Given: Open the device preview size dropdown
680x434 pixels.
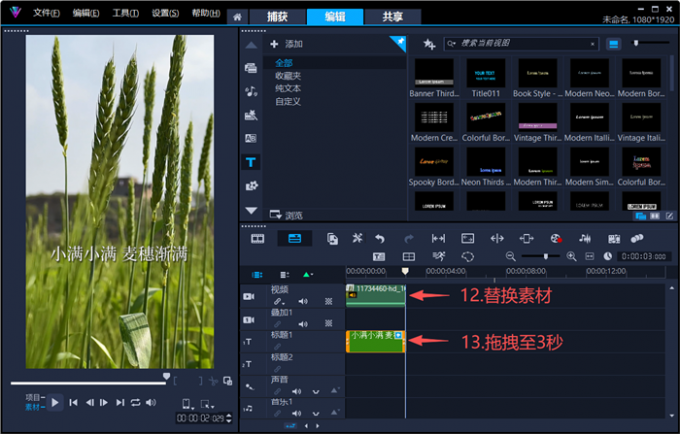Looking at the screenshot, I should [187, 404].
